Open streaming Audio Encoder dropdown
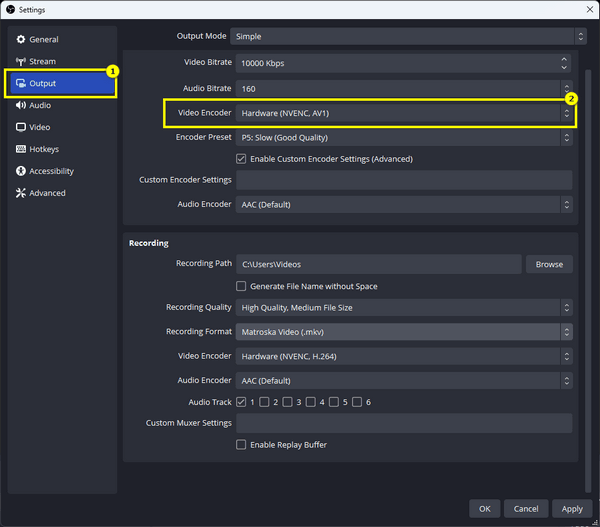 (404, 205)
